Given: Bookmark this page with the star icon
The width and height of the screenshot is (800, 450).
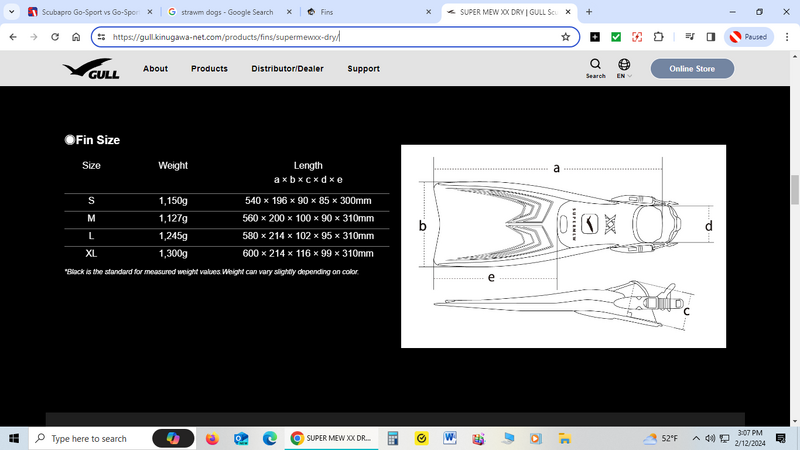Looking at the screenshot, I should pos(565,37).
